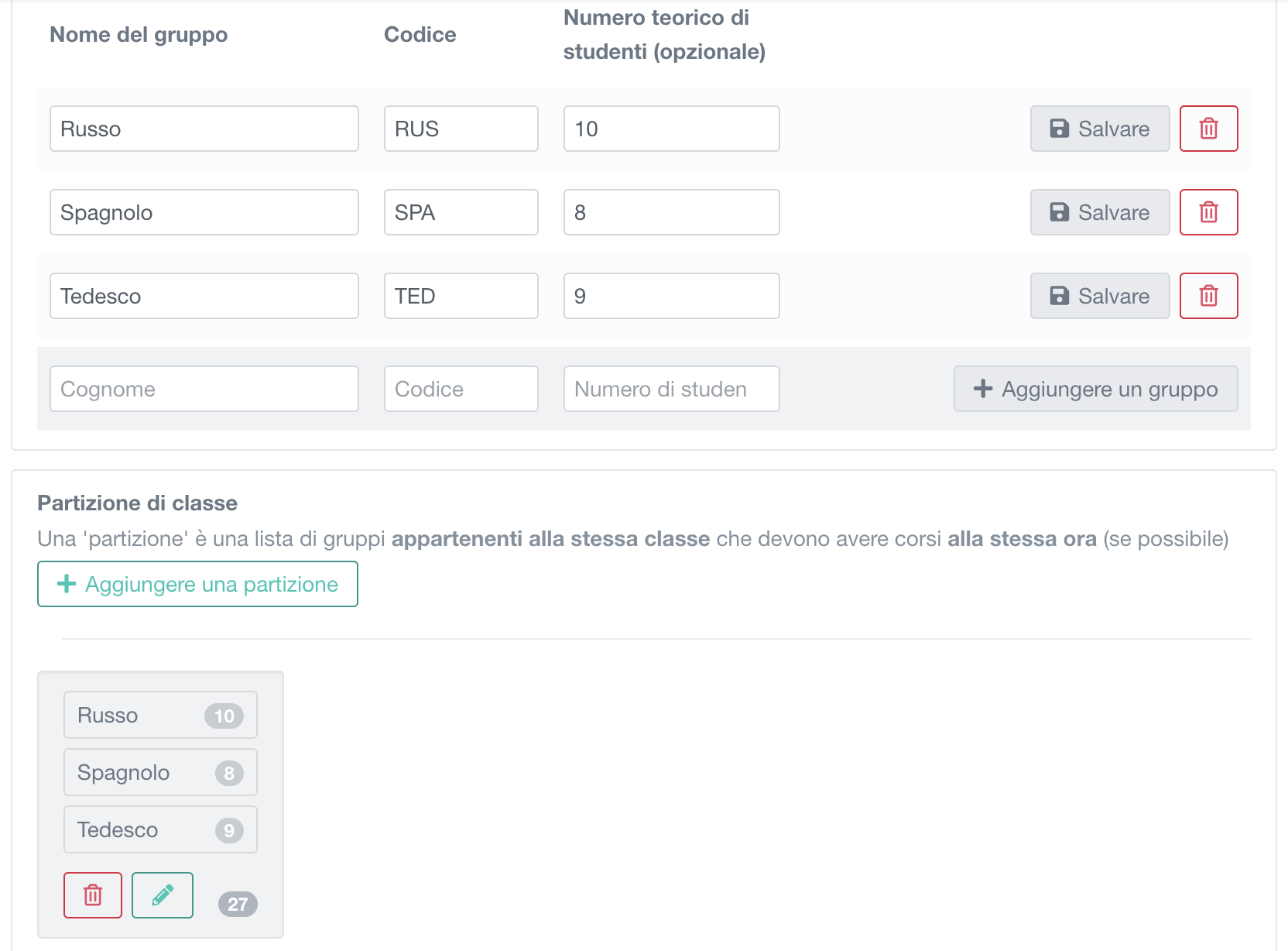
Task: Delete the Spagnolo group row
Action: click(x=1208, y=212)
